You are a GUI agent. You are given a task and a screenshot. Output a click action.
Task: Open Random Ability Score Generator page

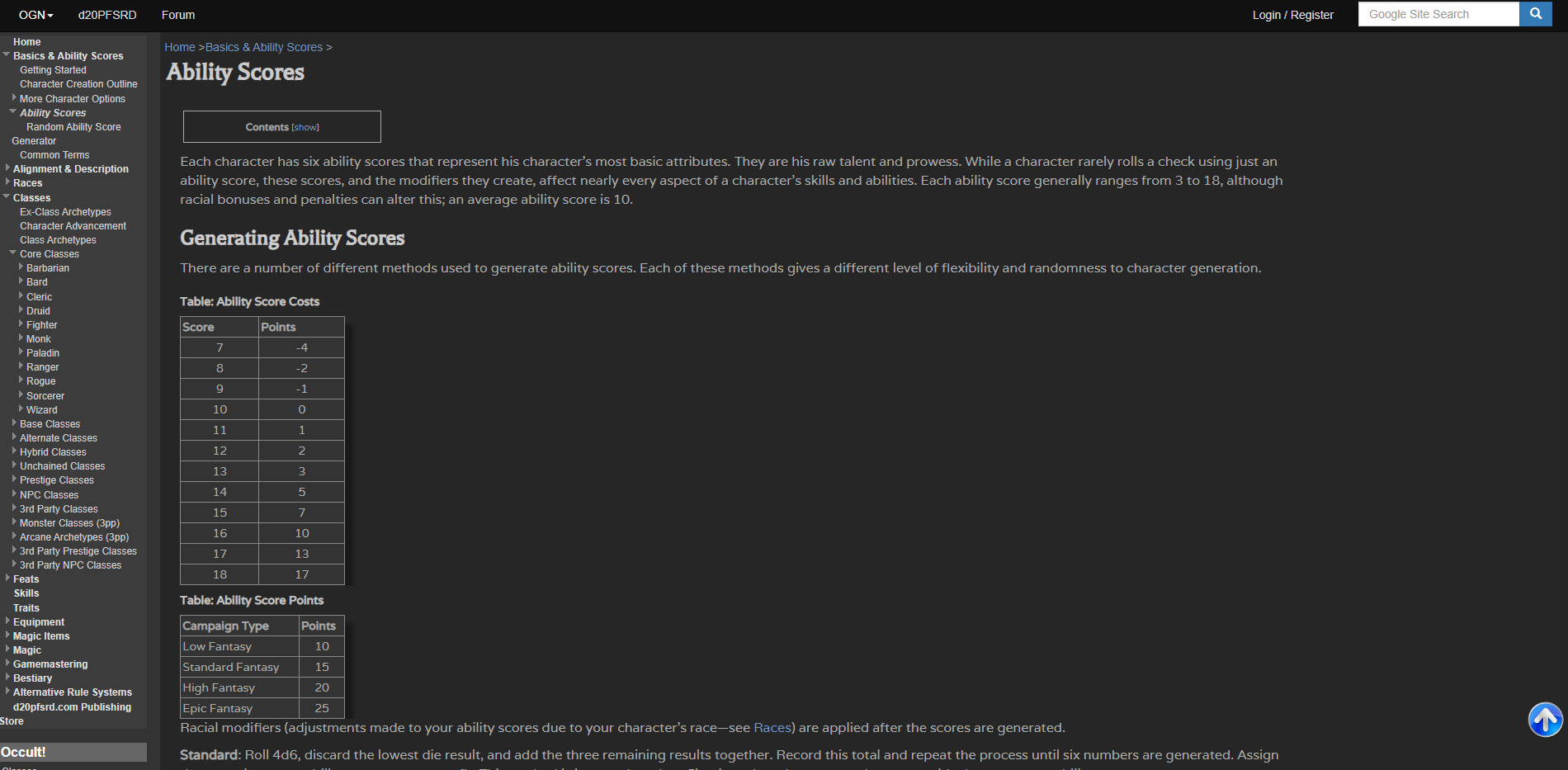point(73,127)
